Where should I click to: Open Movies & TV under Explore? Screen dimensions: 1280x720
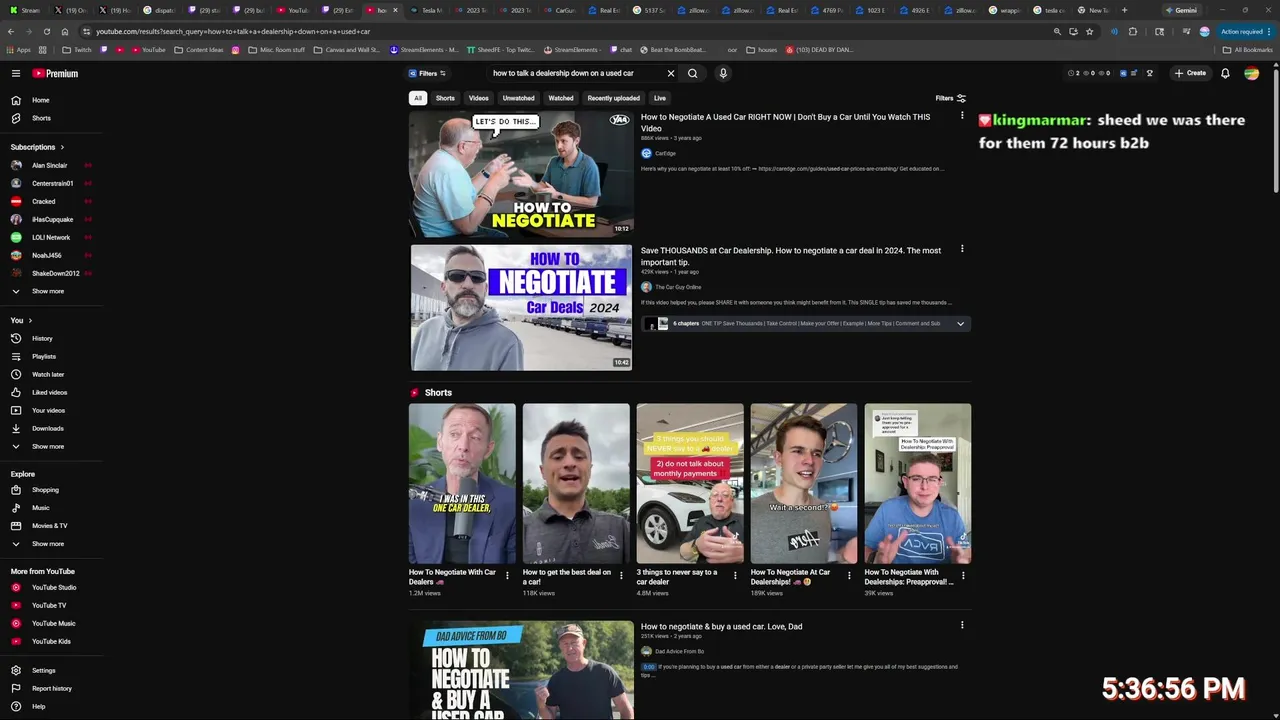pyautogui.click(x=50, y=526)
